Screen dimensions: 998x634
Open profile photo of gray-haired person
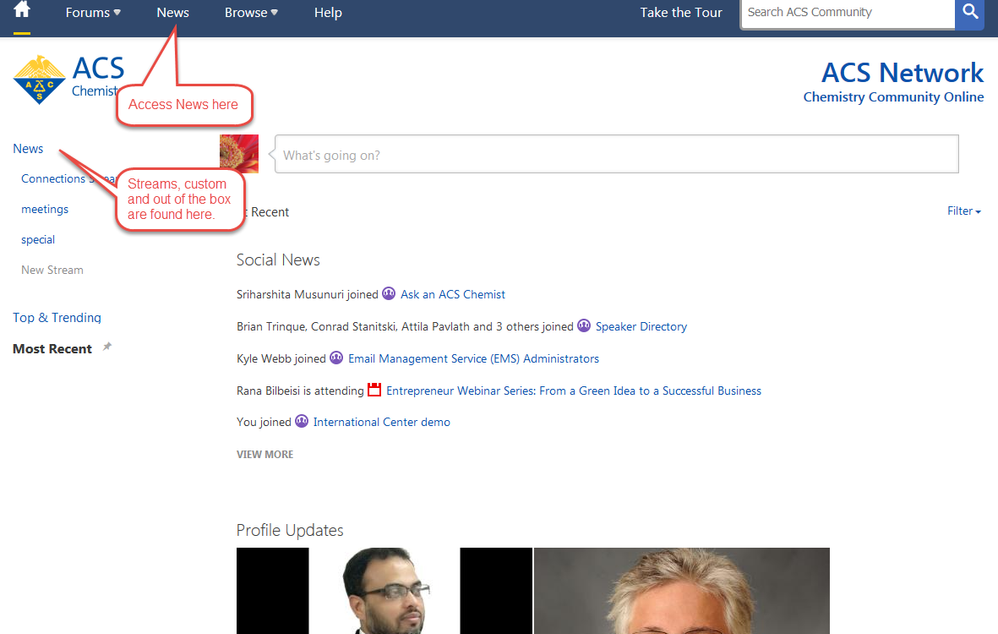[682, 591]
